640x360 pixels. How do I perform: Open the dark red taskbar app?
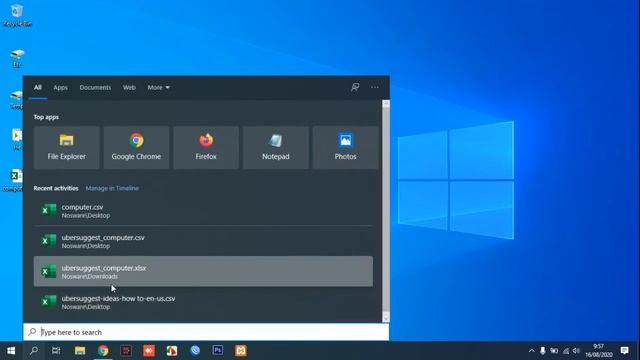[x=126, y=351]
